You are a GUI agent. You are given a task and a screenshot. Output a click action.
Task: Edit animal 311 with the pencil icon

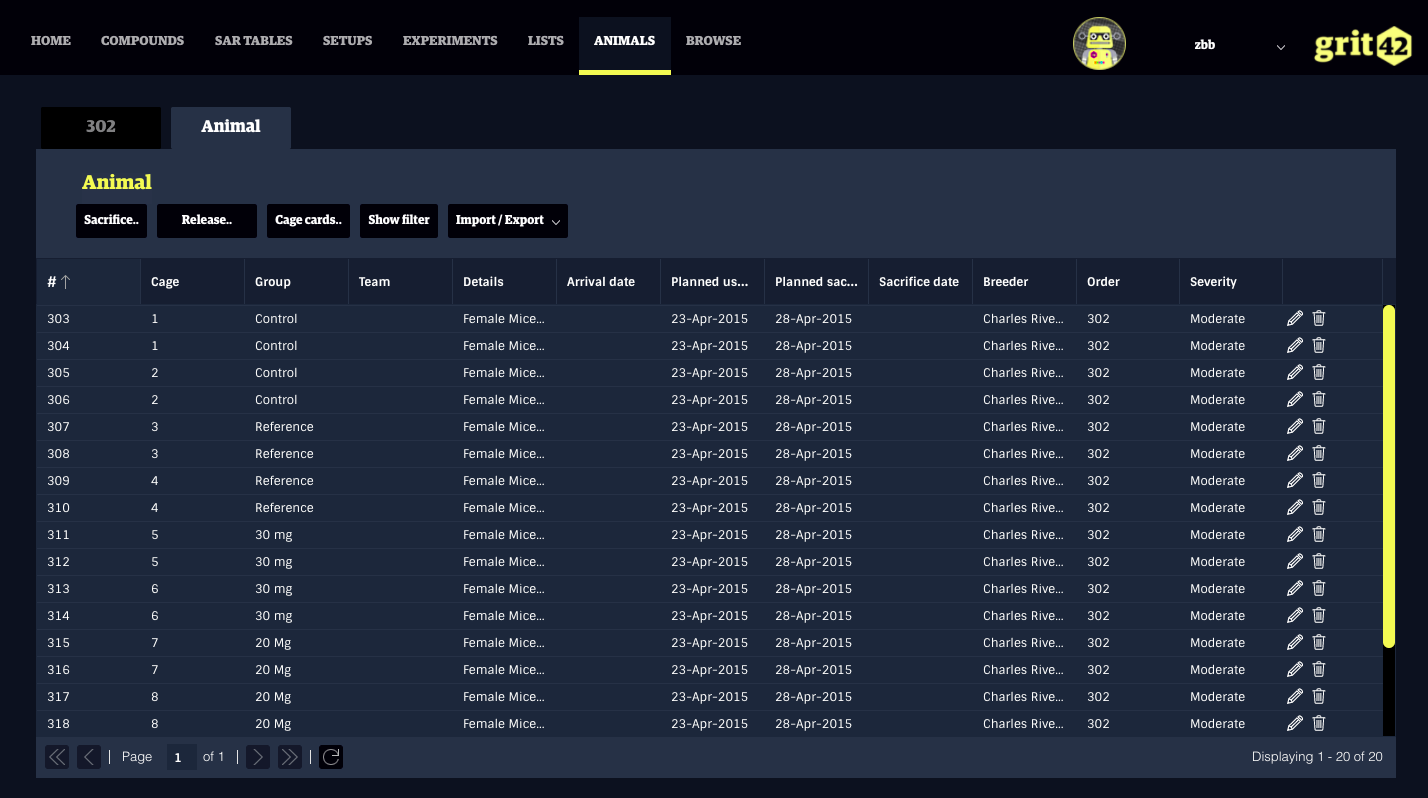click(x=1295, y=534)
